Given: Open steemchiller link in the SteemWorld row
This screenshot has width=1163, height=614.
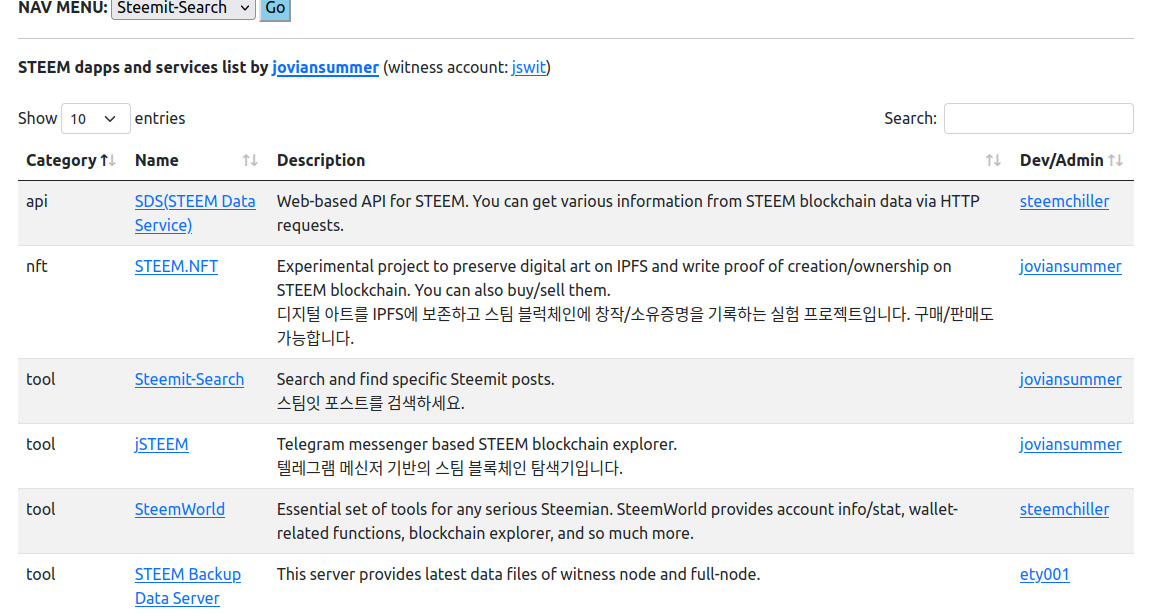Looking at the screenshot, I should click(1064, 509).
